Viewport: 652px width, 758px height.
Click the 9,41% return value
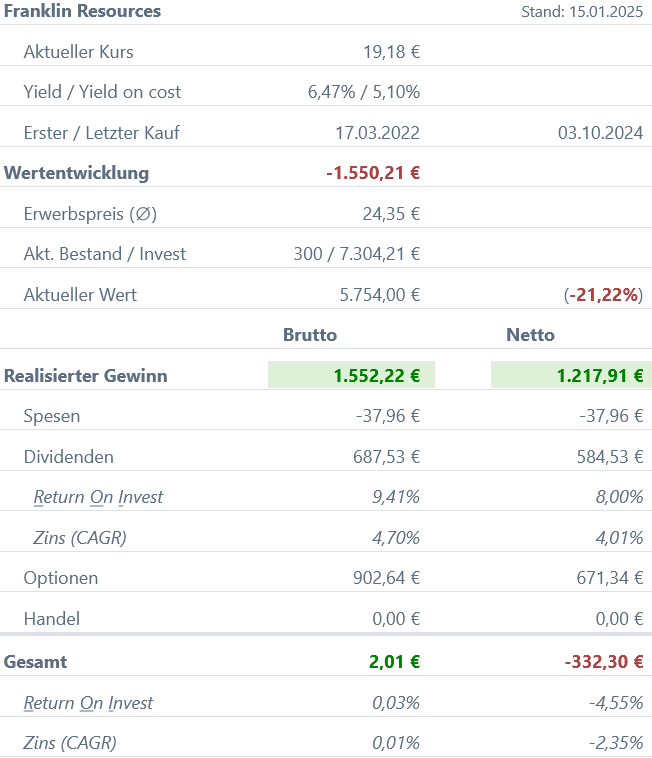[396, 497]
